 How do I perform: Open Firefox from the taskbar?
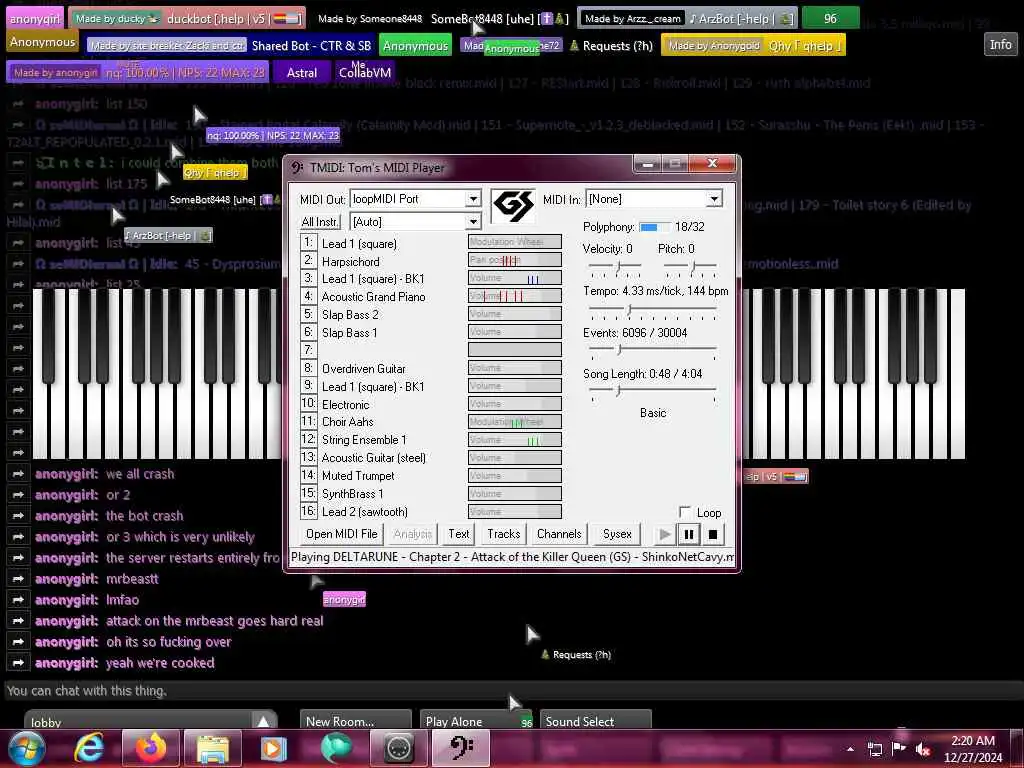[151, 748]
